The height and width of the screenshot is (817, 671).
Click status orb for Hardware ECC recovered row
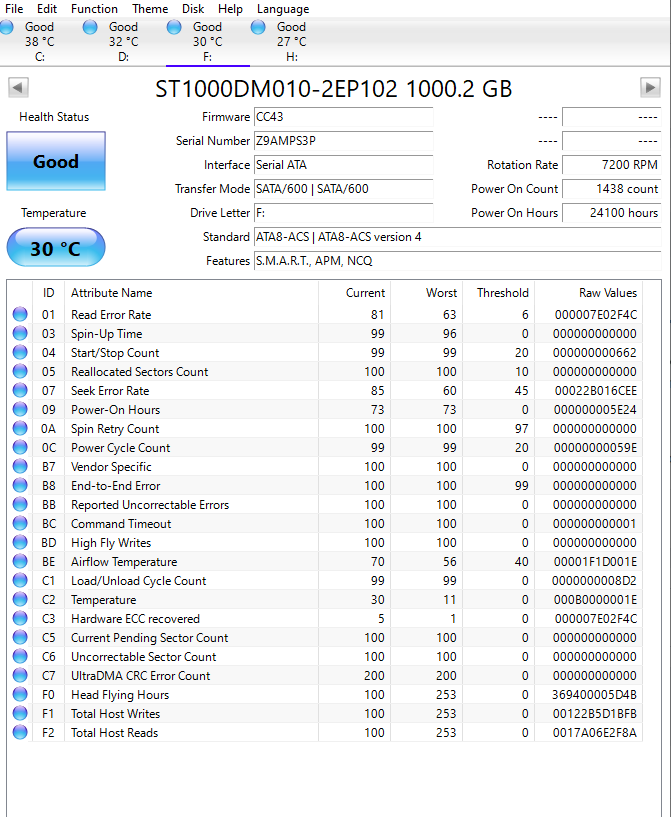pyautogui.click(x=20, y=618)
